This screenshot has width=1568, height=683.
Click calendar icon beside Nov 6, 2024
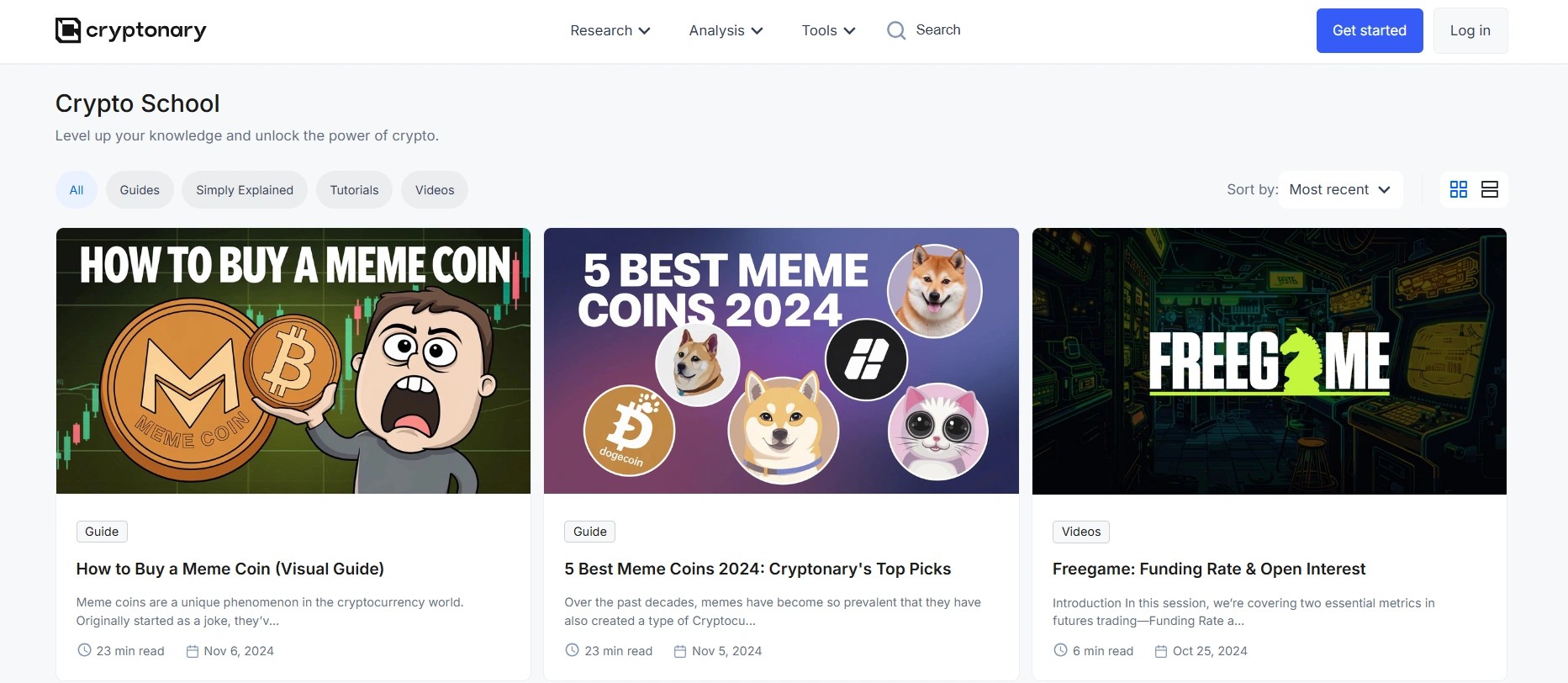tap(193, 651)
